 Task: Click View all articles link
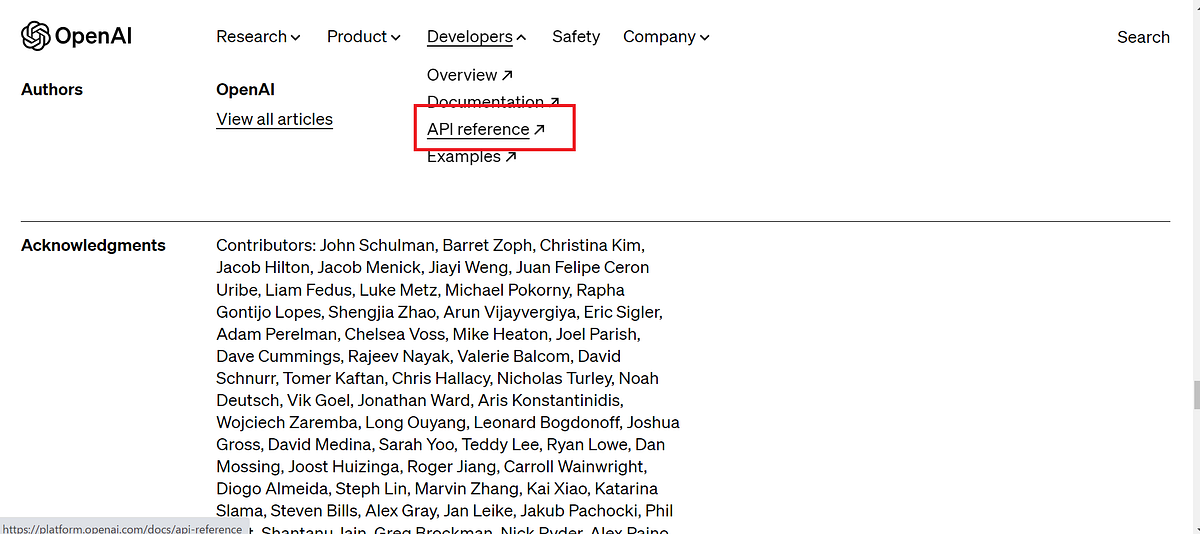pyautogui.click(x=274, y=119)
